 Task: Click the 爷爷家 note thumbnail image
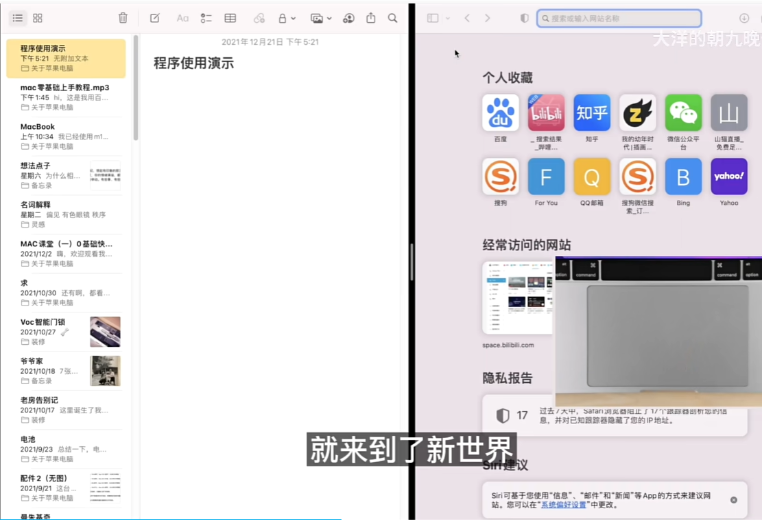(105, 371)
